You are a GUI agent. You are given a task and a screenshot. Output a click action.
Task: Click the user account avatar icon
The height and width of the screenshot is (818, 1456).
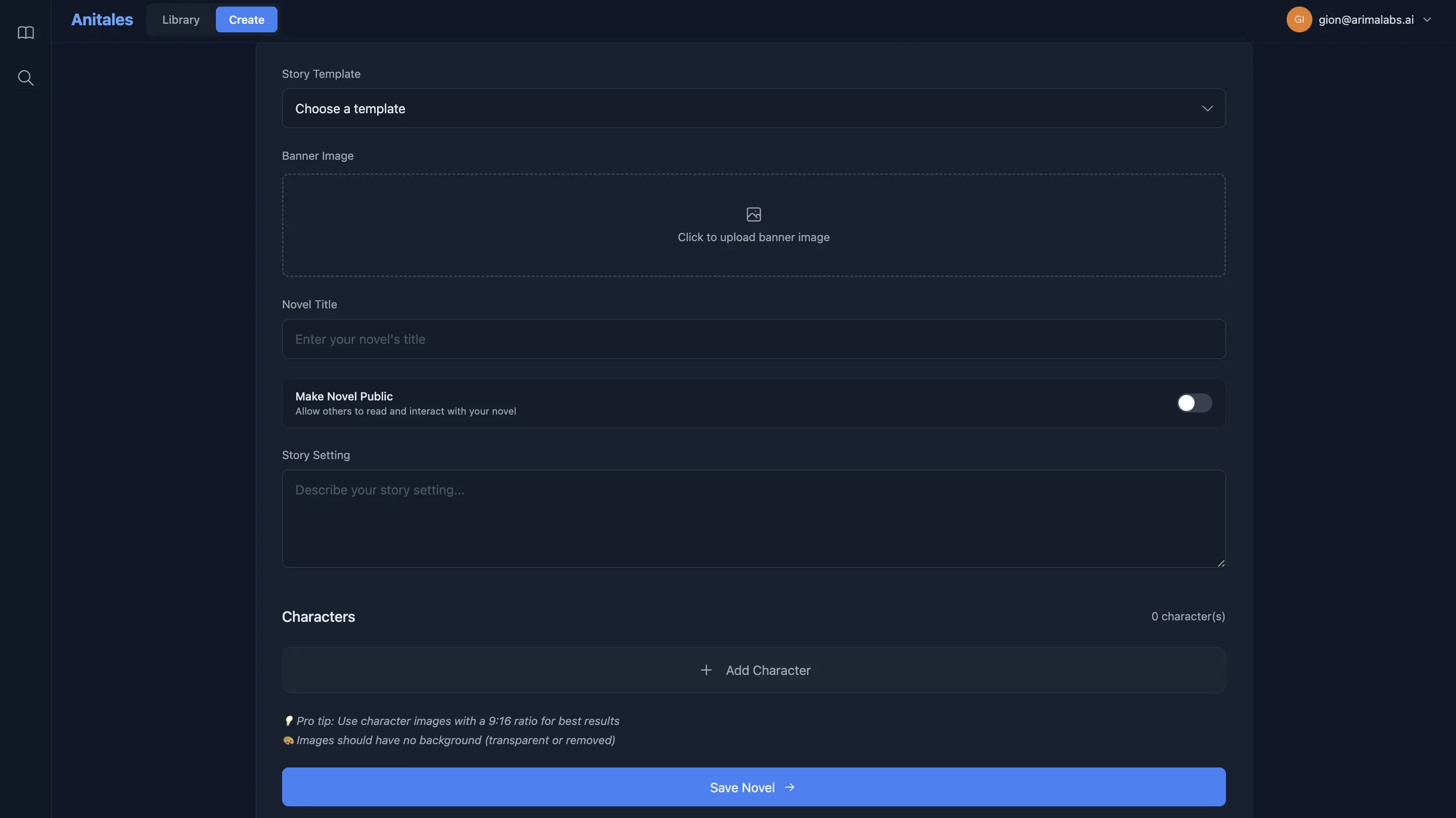coord(1299,19)
